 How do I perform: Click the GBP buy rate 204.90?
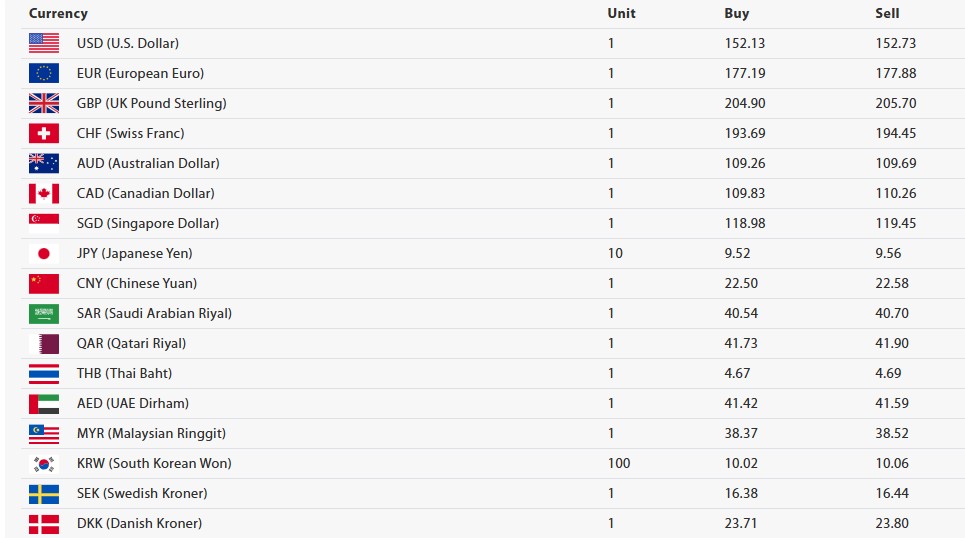[745, 103]
